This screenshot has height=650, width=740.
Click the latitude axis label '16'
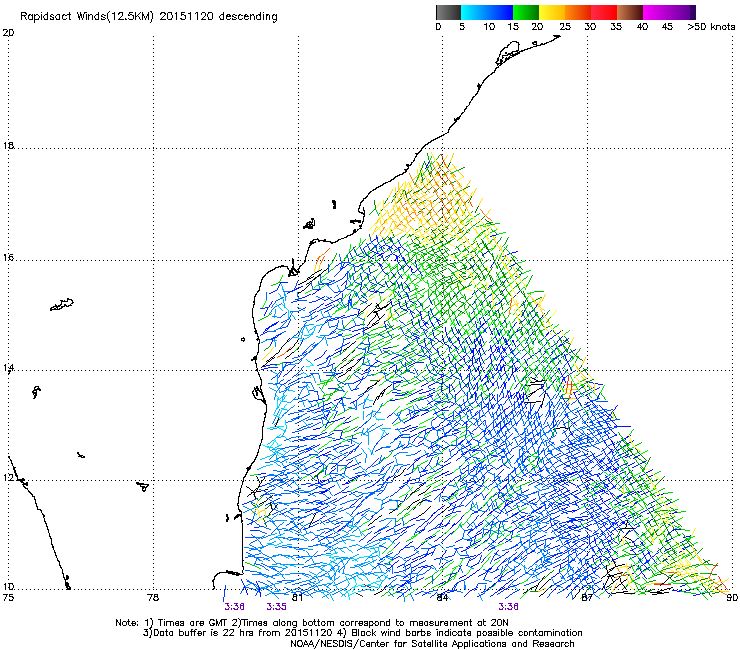8,258
